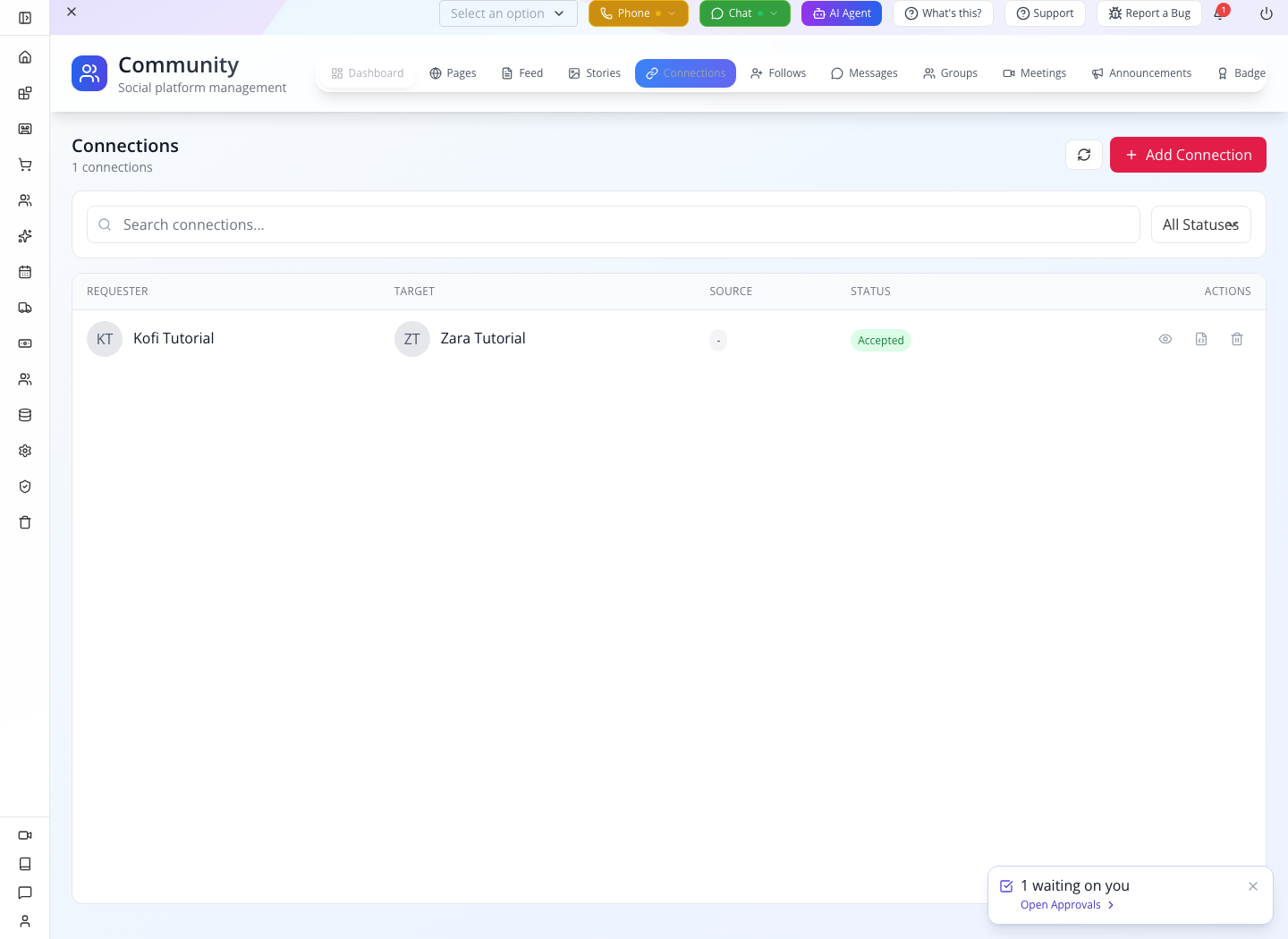Open the All Statuses filter dropdown
1288x939 pixels.
pyautogui.click(x=1201, y=224)
